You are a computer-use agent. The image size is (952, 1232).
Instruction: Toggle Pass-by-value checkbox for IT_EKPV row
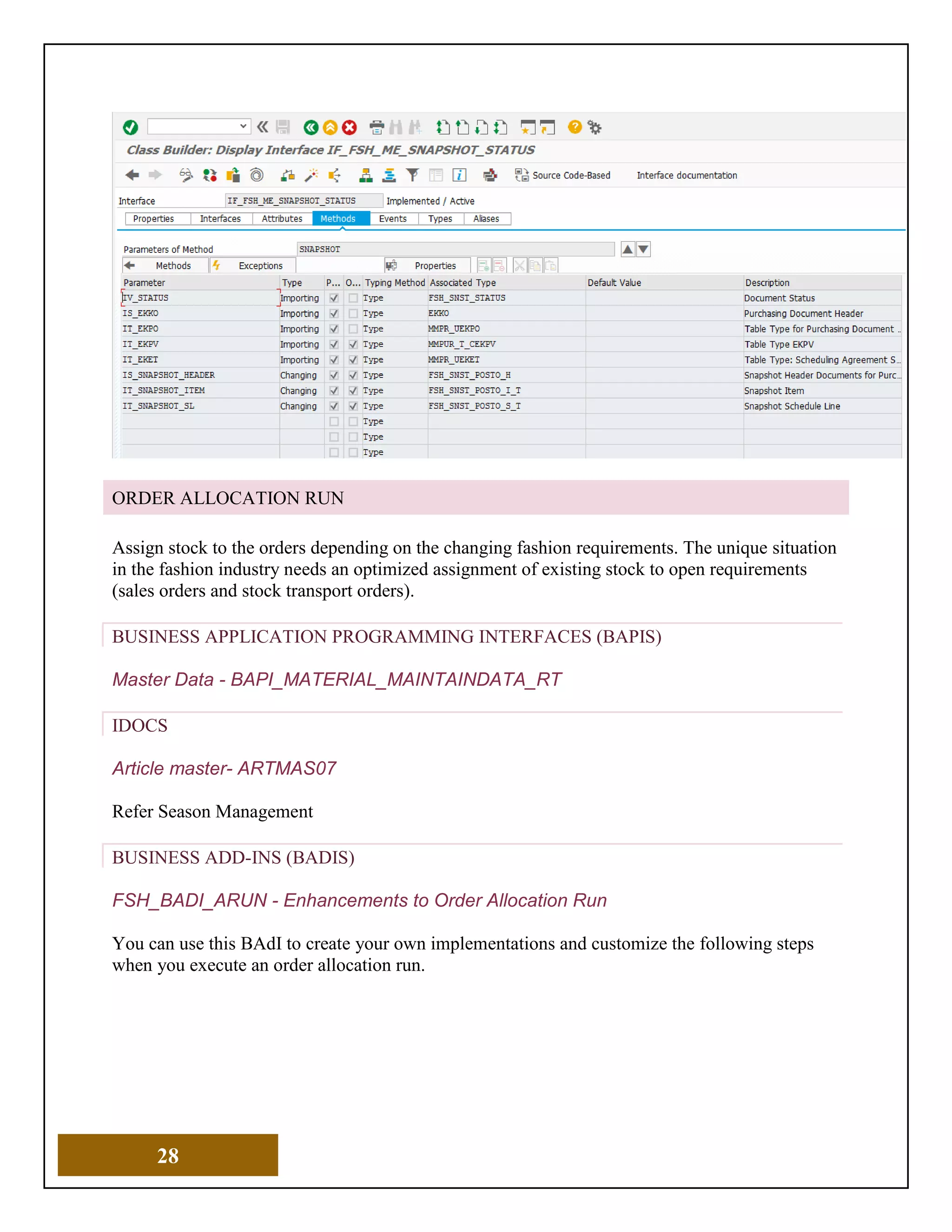(x=334, y=344)
